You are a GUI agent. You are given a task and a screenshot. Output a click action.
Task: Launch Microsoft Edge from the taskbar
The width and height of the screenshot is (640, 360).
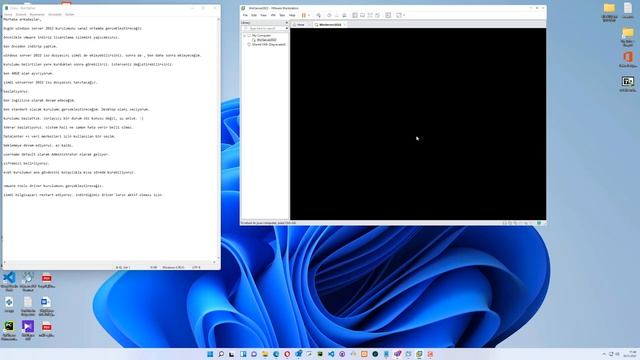click(x=276, y=354)
